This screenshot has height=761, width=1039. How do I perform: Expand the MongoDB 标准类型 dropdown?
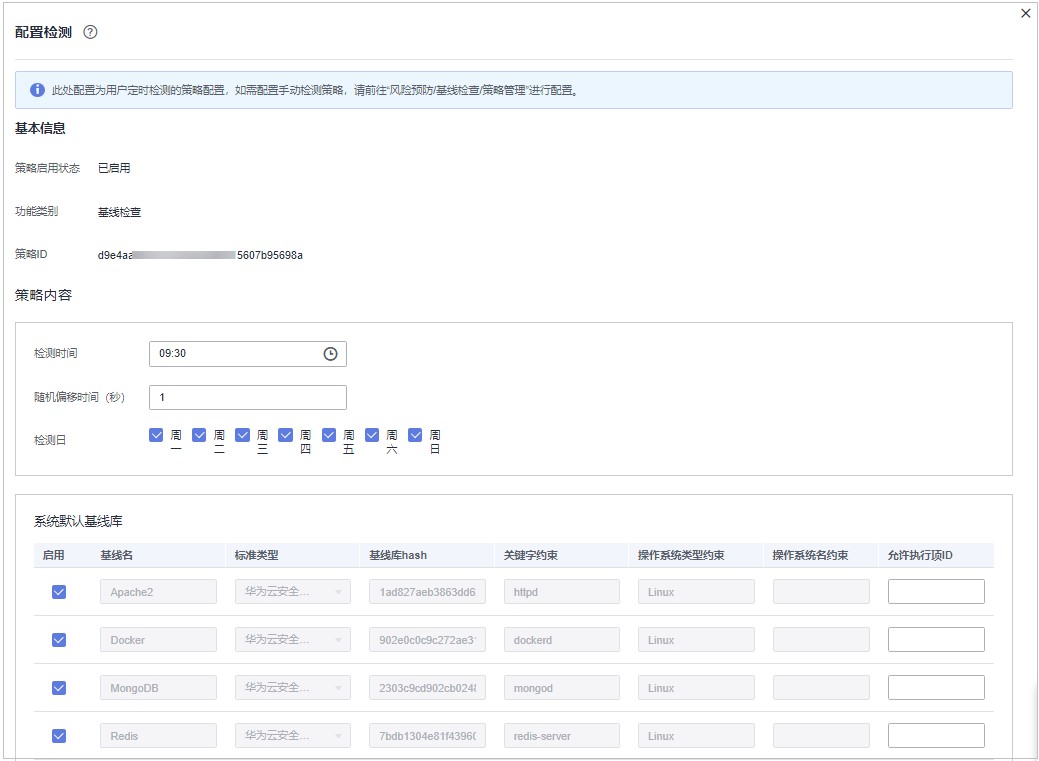(292, 688)
